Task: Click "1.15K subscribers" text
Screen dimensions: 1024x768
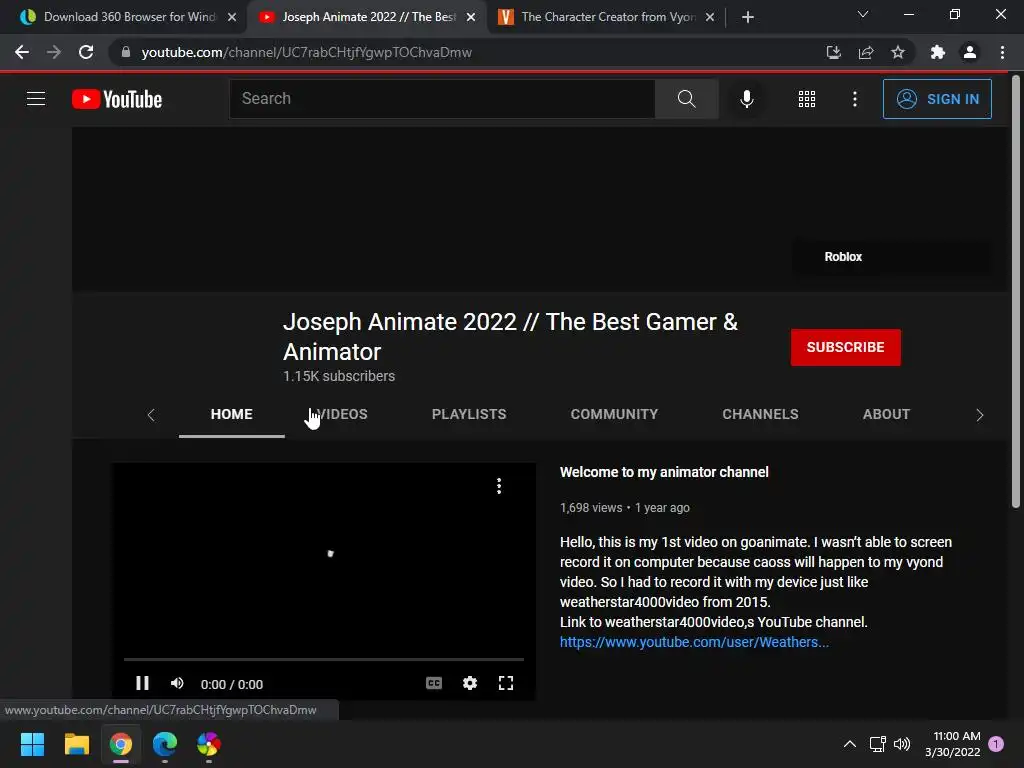Action: click(x=339, y=376)
